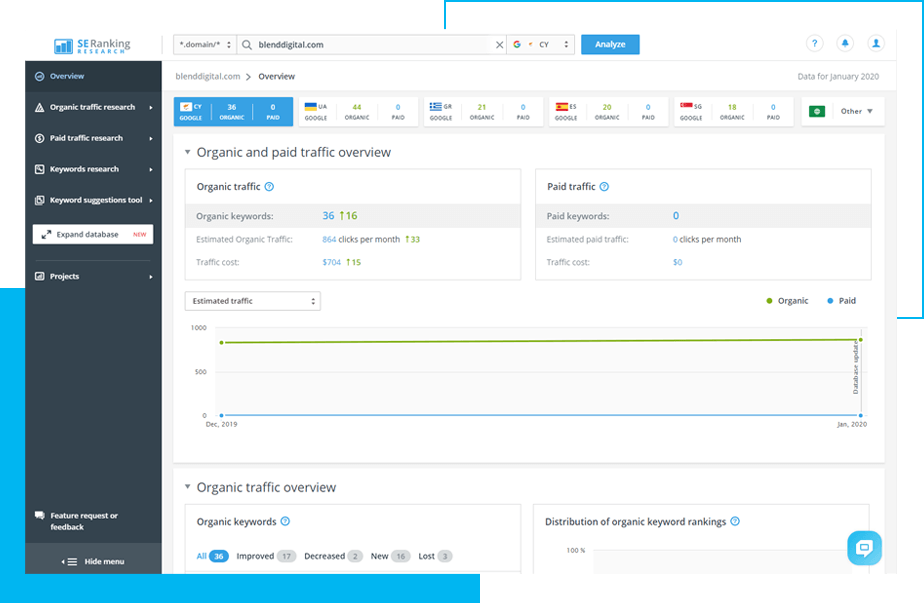Screen dimensions: 924x603
Task: Click the Projects sidebar icon
Action: pyautogui.click(x=39, y=276)
